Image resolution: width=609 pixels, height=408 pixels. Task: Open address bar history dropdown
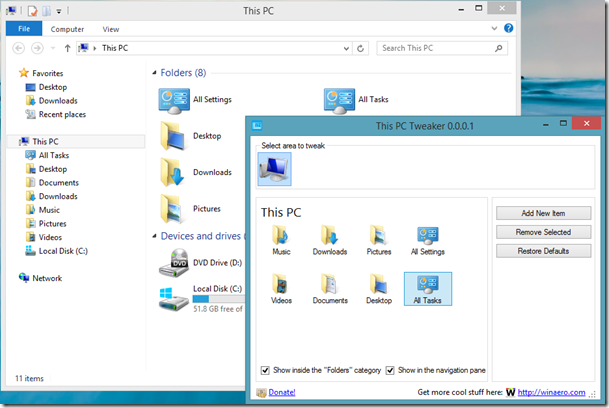[346, 49]
